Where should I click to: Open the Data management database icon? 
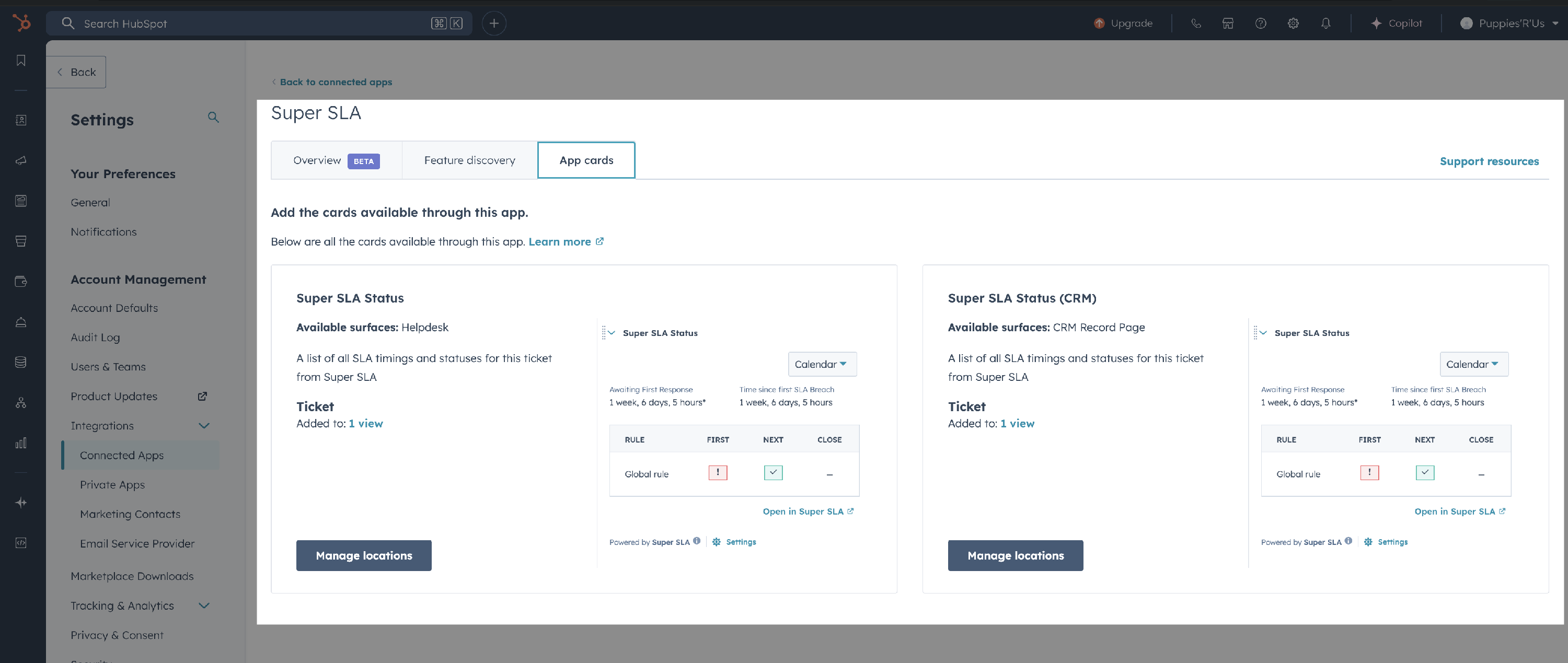click(x=21, y=362)
